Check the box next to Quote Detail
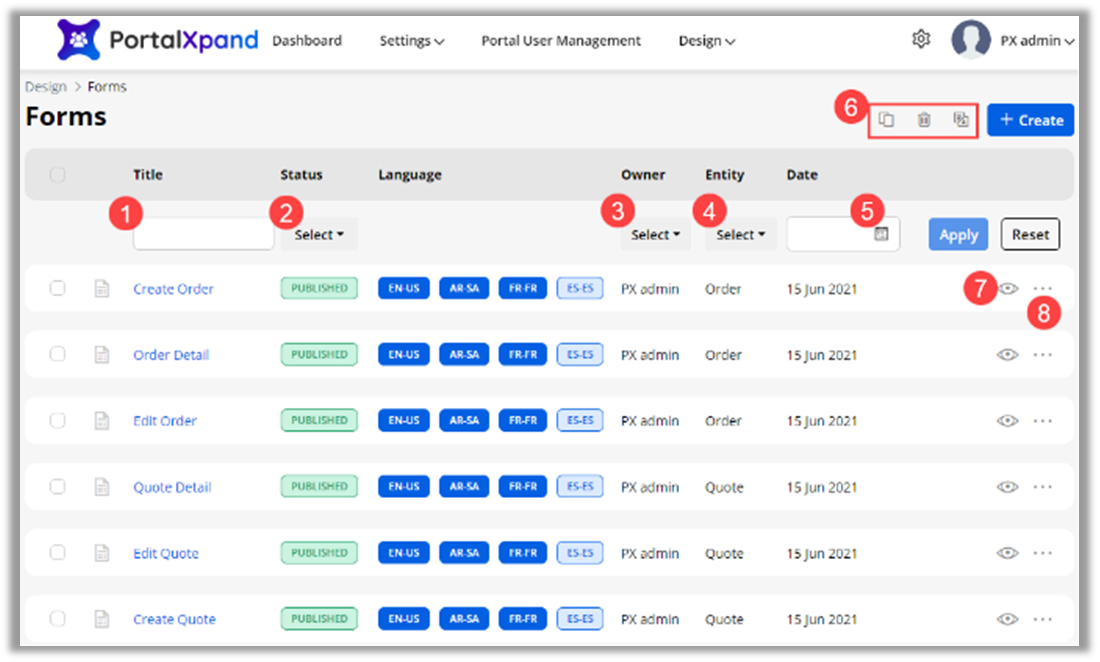Viewport: 1100px width, 662px height. 58,487
